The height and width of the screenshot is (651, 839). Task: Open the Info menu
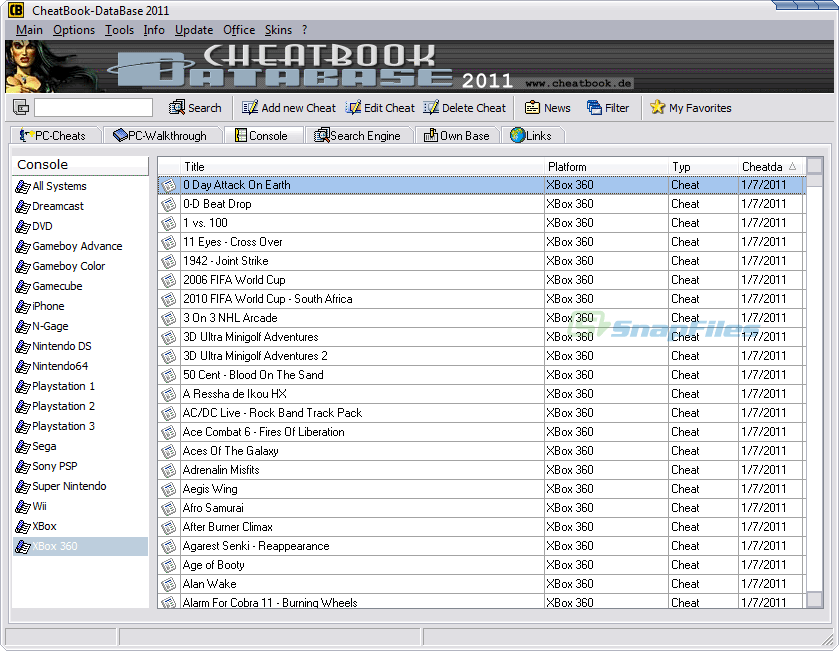pos(154,30)
